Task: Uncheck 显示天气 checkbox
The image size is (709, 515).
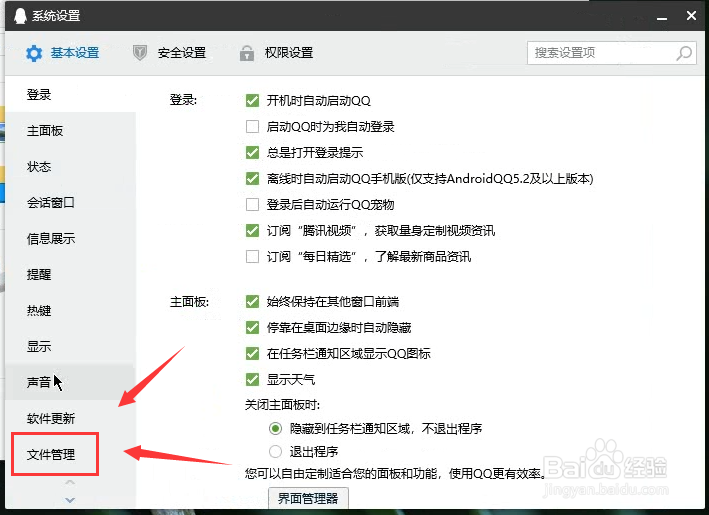Action: coord(252,379)
